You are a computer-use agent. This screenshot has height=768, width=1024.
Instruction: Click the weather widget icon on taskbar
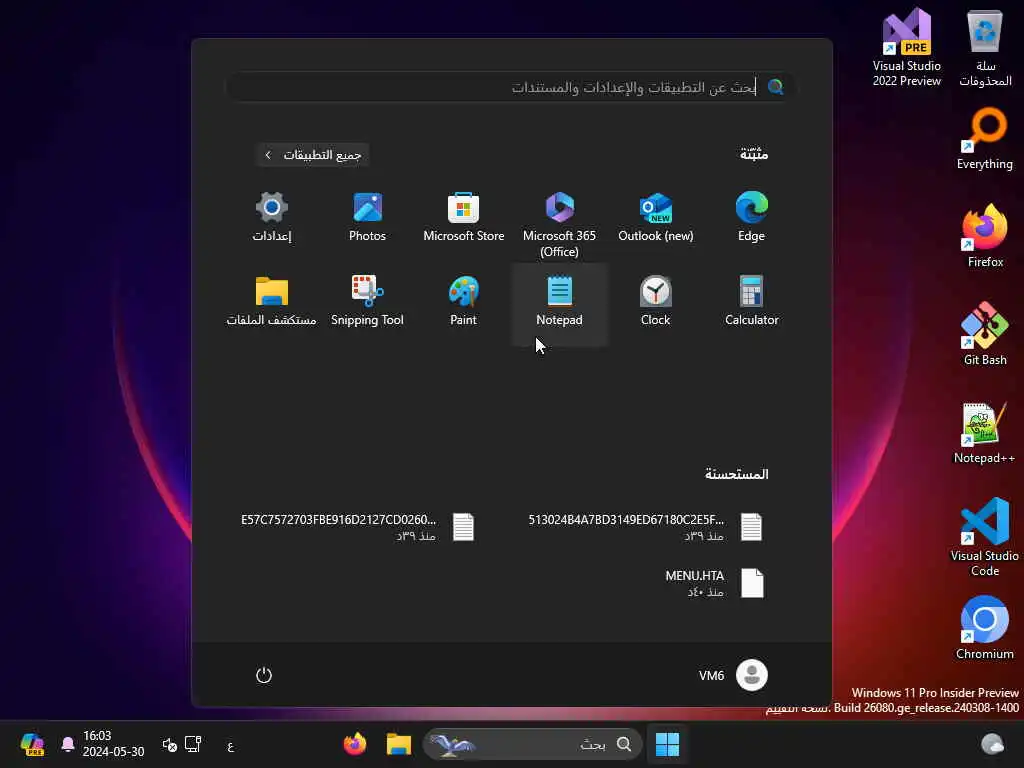tap(993, 744)
